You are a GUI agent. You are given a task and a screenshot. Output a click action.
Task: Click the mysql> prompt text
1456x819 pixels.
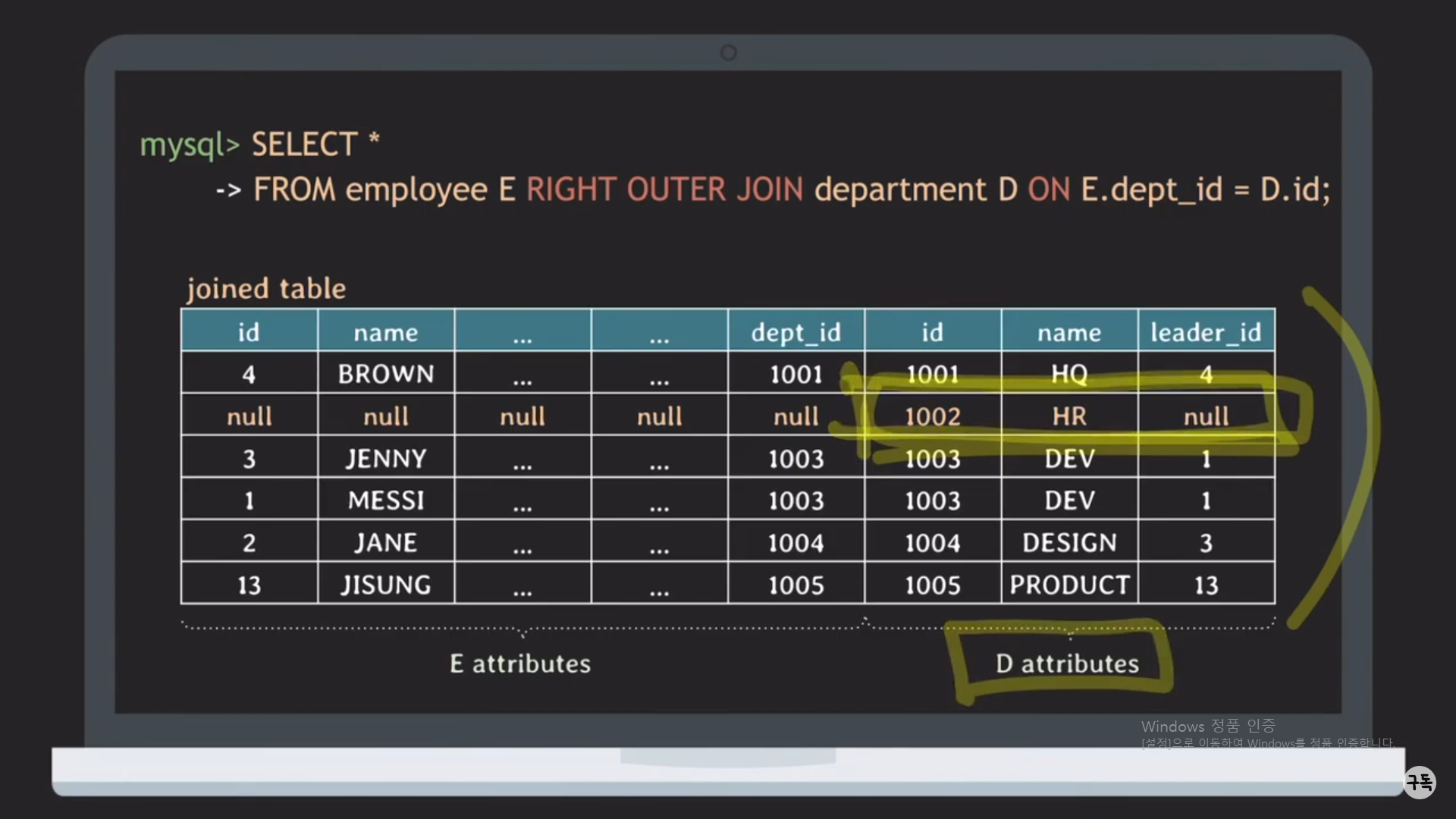pos(189,144)
